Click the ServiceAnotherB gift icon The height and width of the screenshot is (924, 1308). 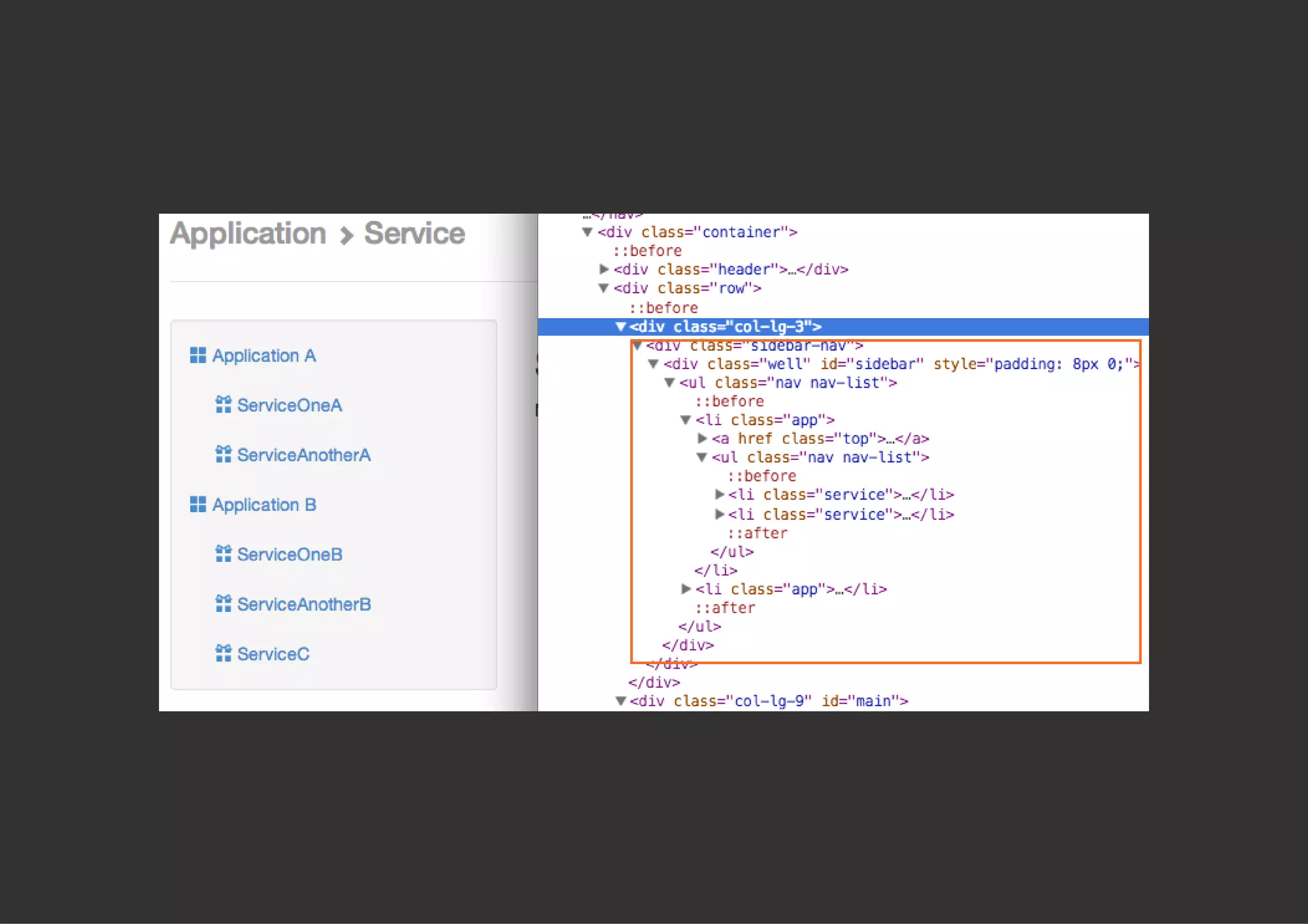pos(223,604)
